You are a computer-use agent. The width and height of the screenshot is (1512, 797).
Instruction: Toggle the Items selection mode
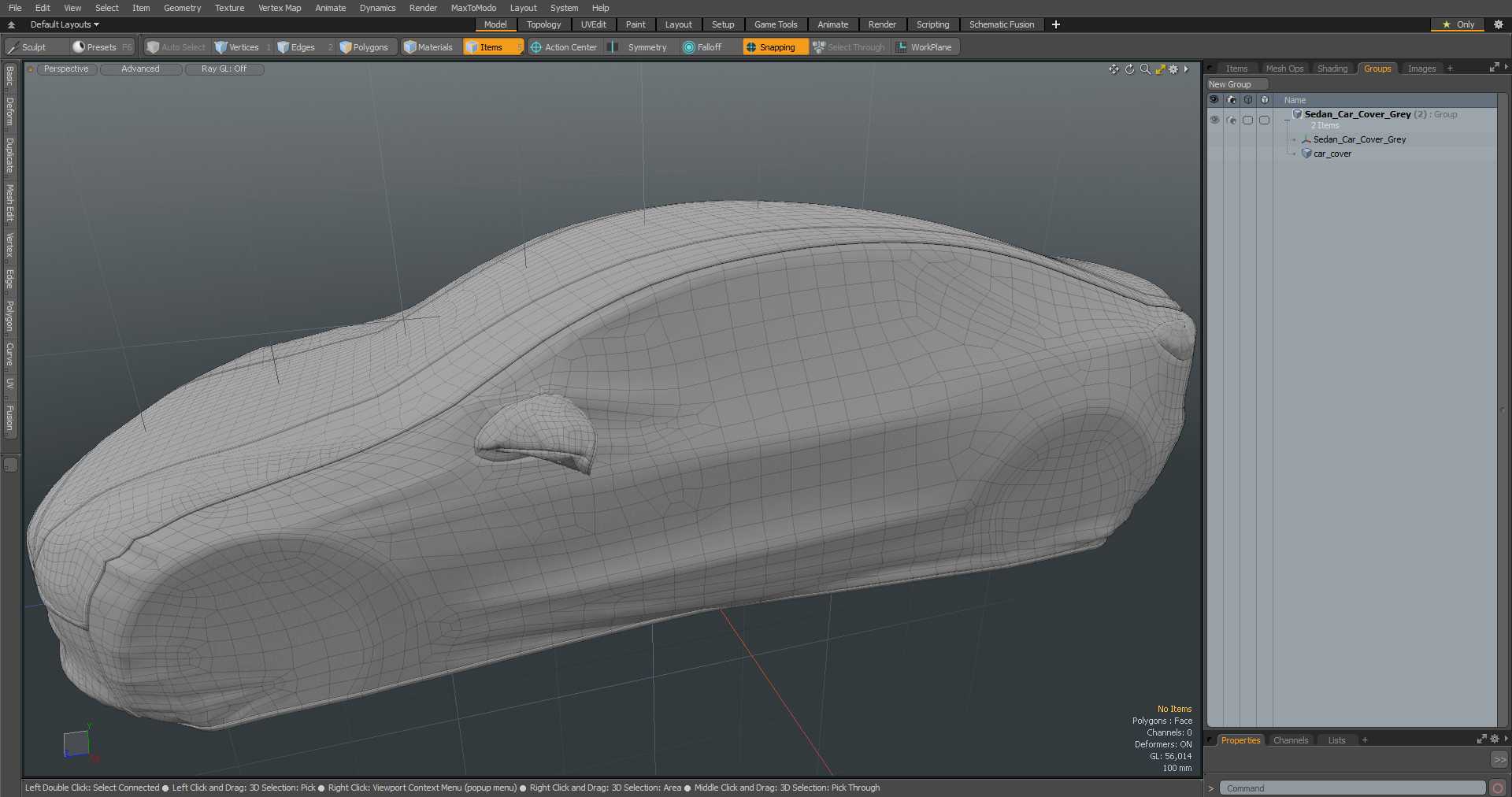(492, 47)
